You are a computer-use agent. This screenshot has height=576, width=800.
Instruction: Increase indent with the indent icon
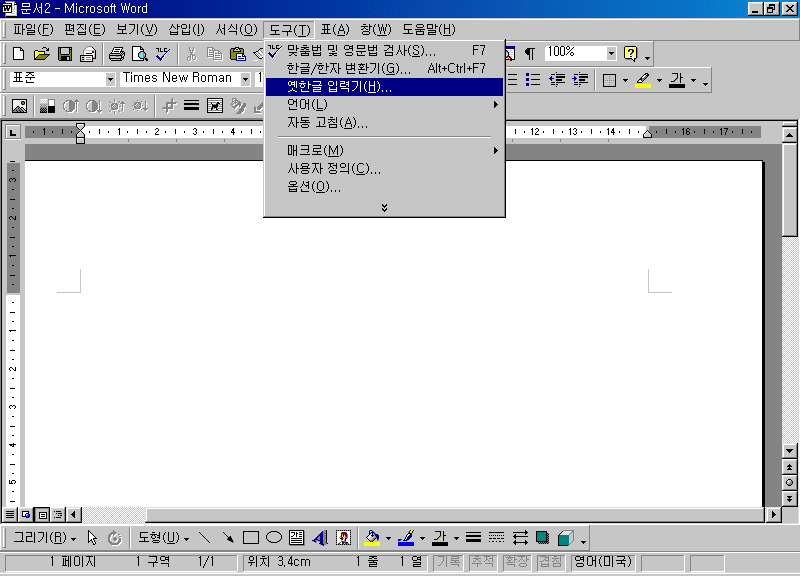580,80
